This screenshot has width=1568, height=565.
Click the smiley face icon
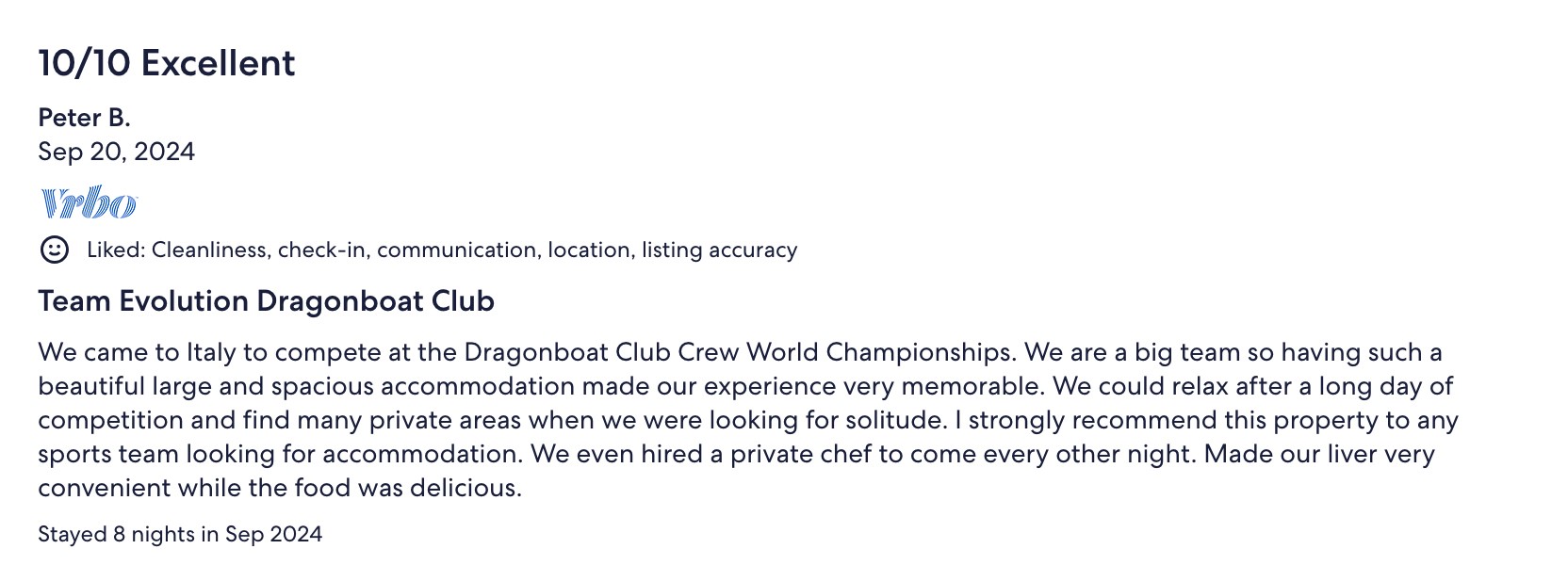tap(55, 250)
